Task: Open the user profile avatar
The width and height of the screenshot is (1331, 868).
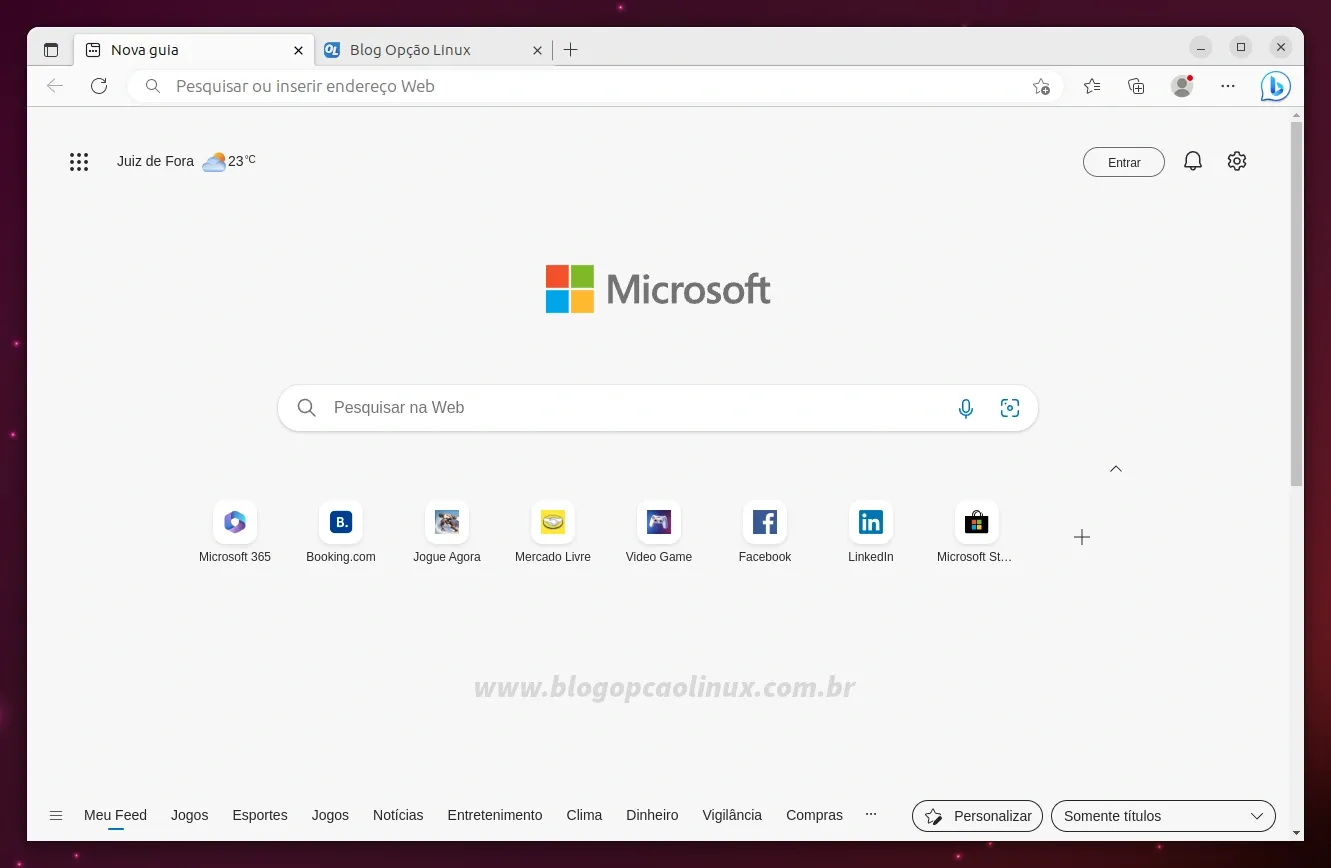Action: (x=1182, y=86)
